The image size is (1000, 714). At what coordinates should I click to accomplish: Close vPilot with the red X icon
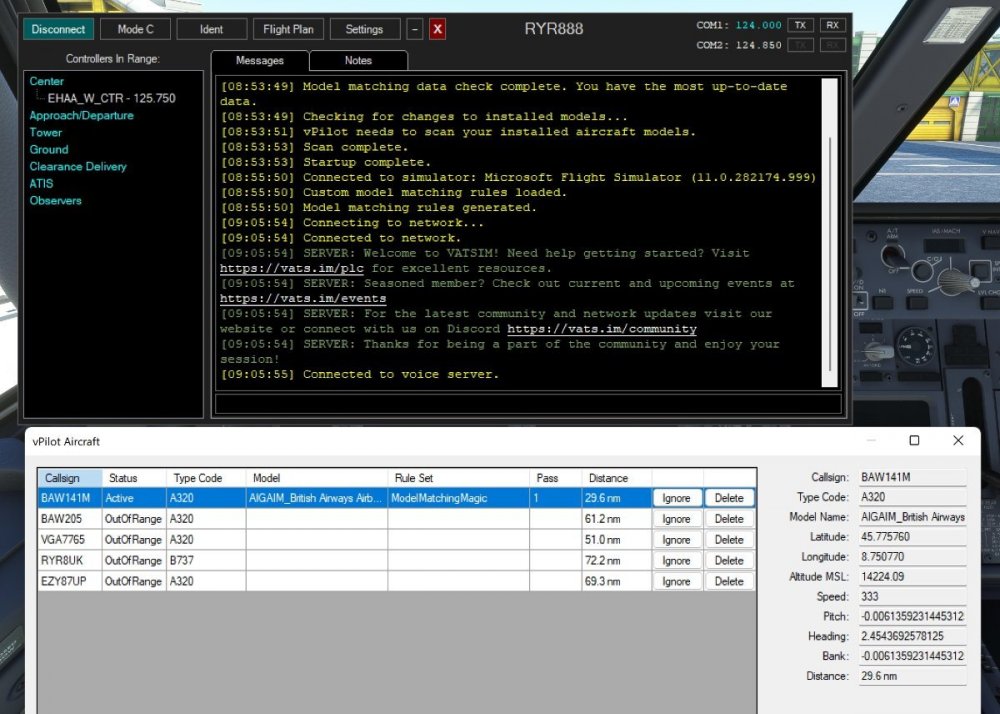pyautogui.click(x=437, y=29)
